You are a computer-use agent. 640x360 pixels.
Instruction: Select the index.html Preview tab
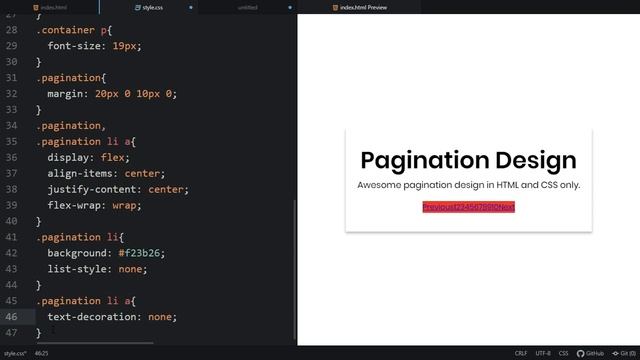359,7
